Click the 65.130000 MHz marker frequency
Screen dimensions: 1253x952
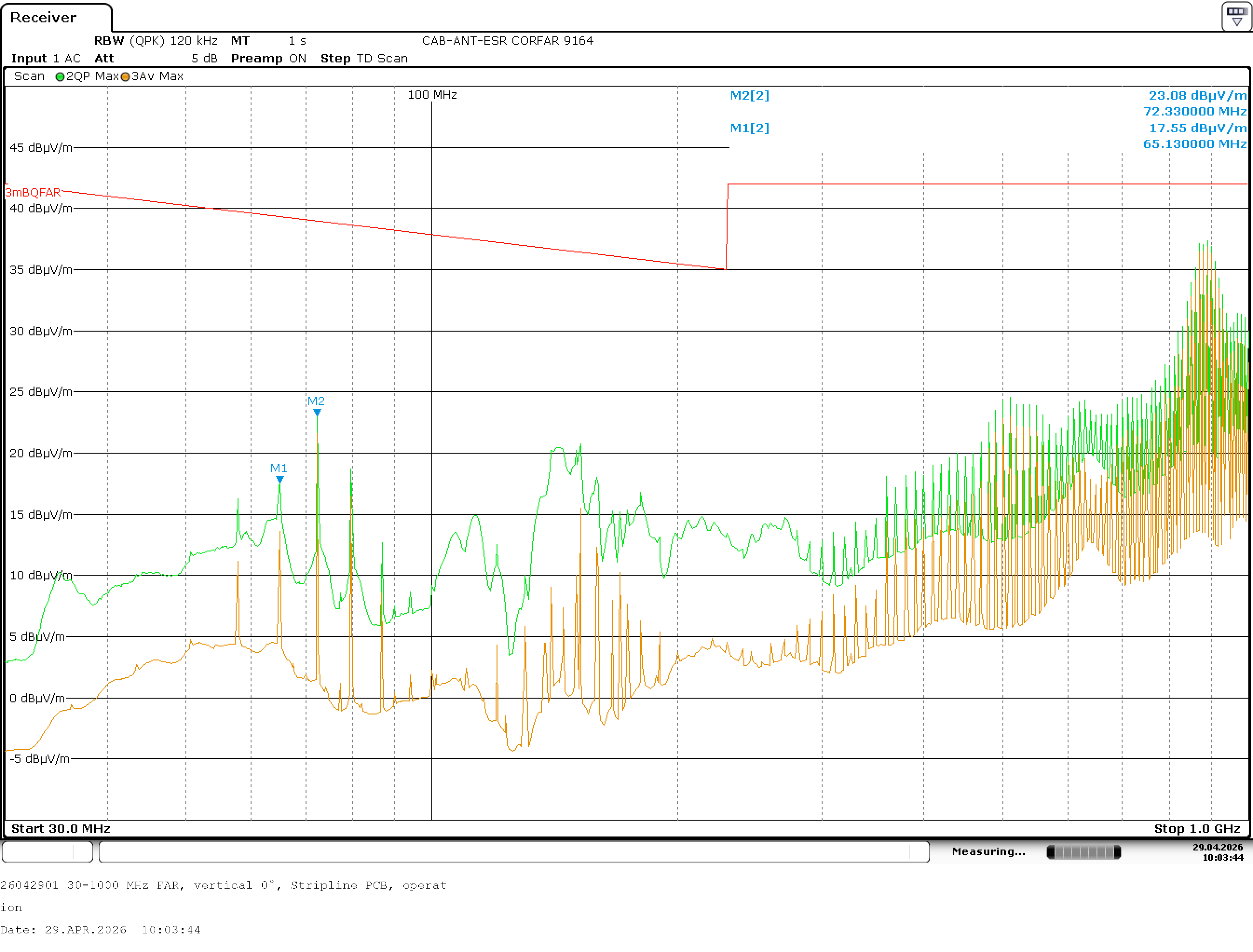click(x=1195, y=144)
